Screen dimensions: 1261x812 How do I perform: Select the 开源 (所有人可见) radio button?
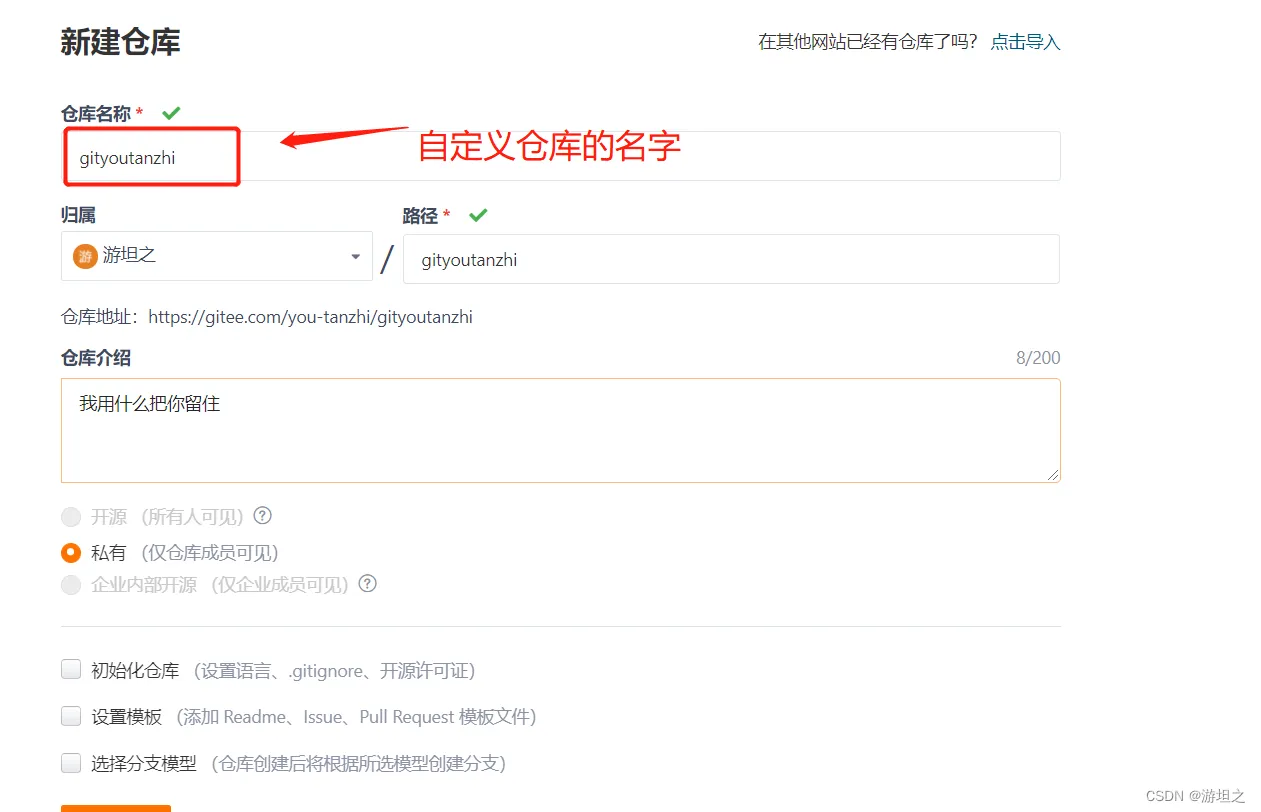click(71, 517)
